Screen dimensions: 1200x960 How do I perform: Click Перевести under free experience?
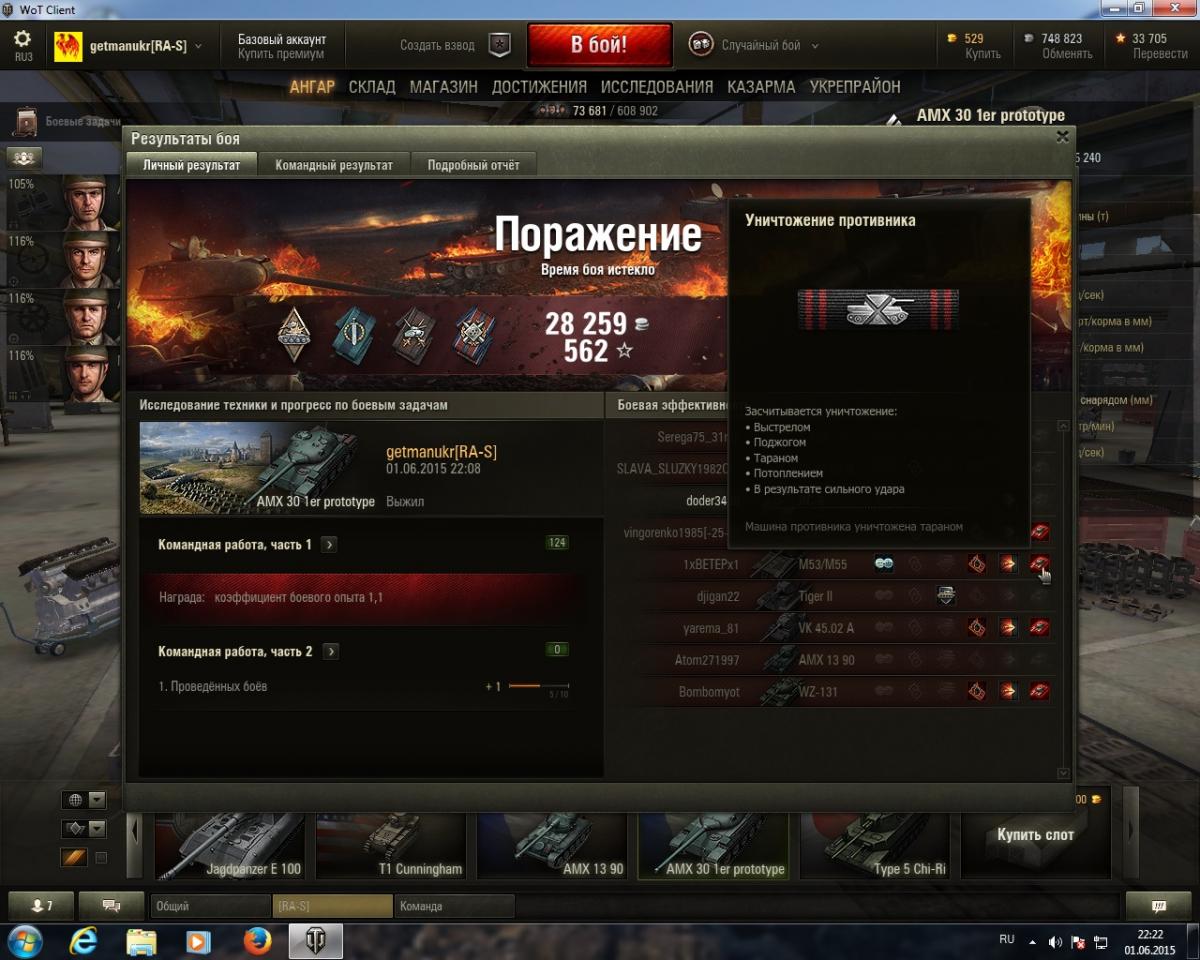(1160, 54)
